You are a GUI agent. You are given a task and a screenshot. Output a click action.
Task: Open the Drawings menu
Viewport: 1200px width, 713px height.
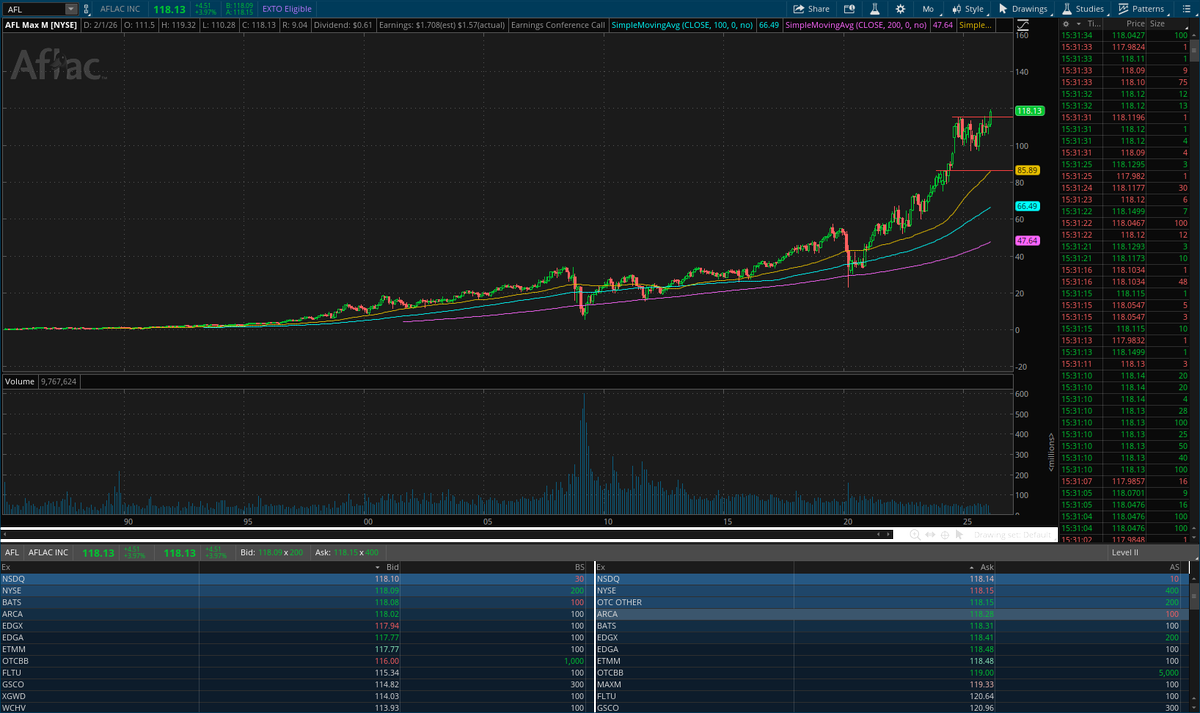point(1024,9)
